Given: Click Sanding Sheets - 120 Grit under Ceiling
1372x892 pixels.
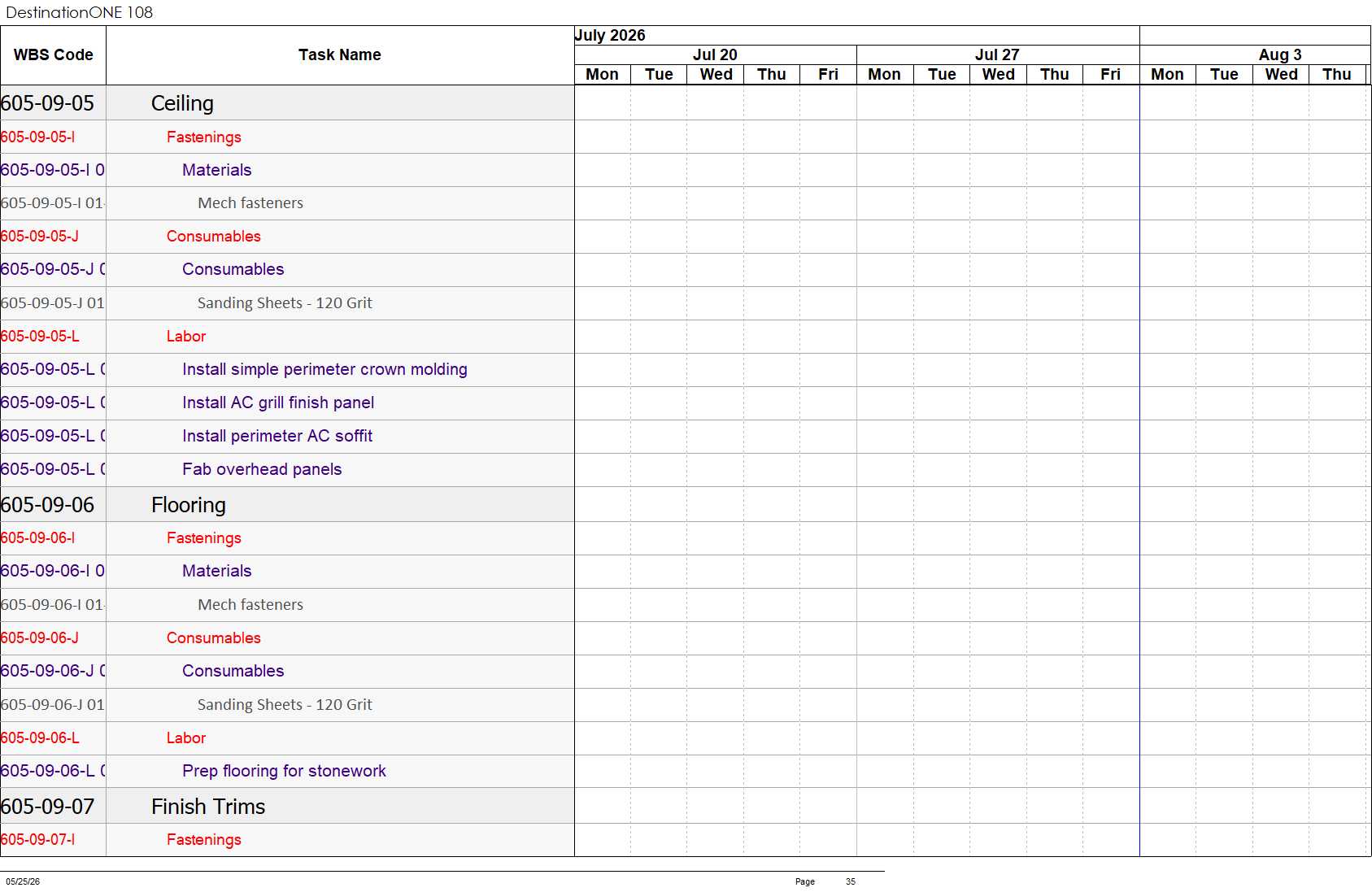Looking at the screenshot, I should tap(285, 303).
